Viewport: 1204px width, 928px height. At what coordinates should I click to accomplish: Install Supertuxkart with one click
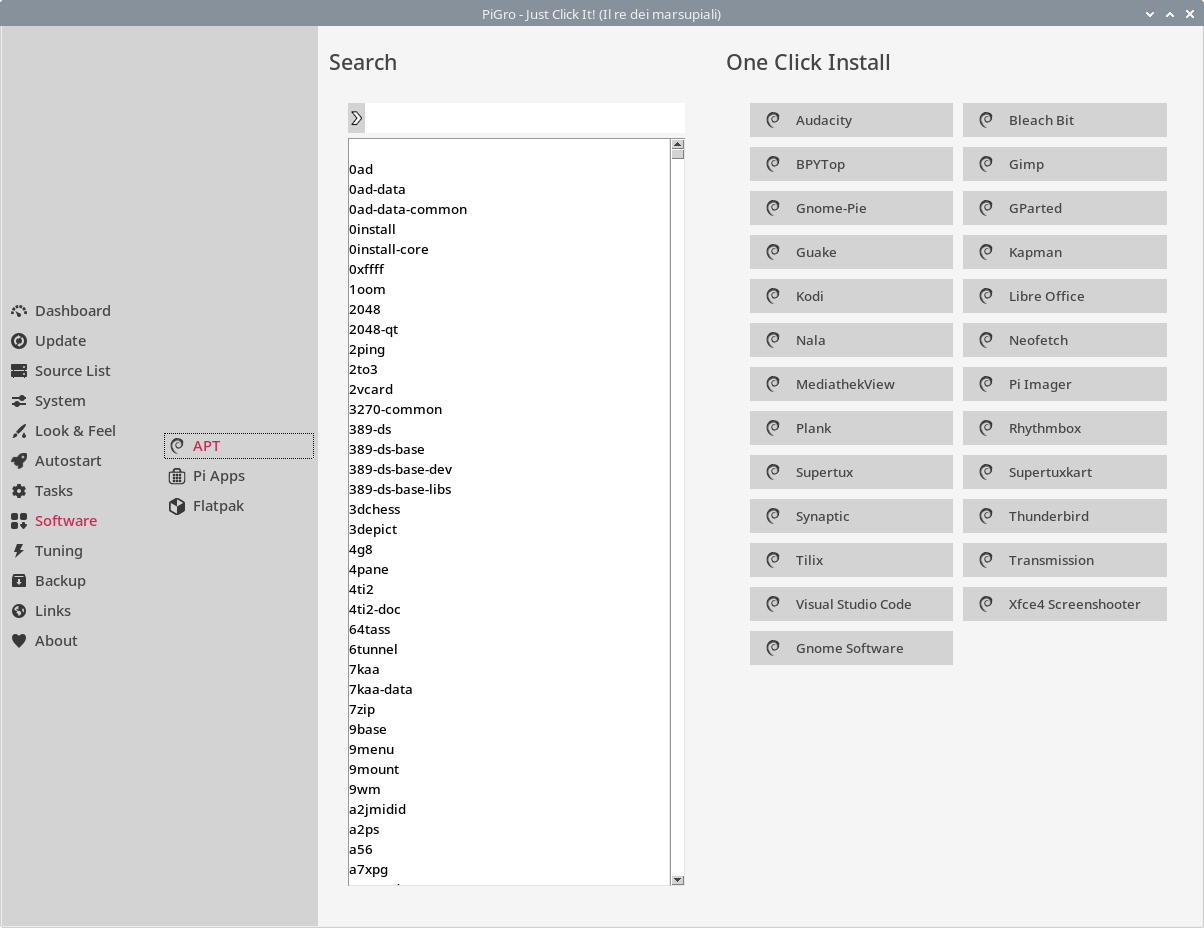tap(1065, 472)
